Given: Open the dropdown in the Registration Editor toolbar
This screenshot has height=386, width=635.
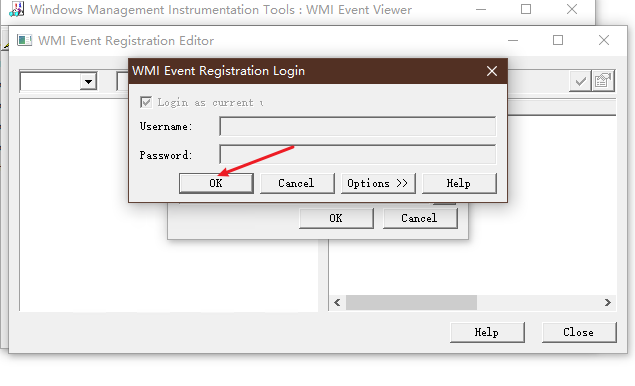Looking at the screenshot, I should click(88, 81).
